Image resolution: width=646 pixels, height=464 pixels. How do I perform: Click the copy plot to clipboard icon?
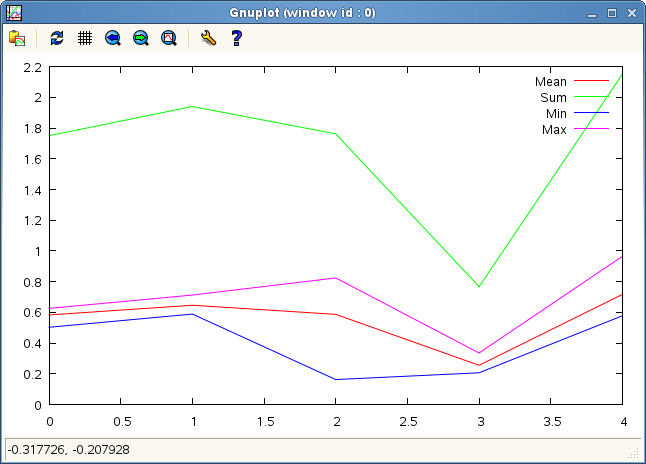[17, 38]
